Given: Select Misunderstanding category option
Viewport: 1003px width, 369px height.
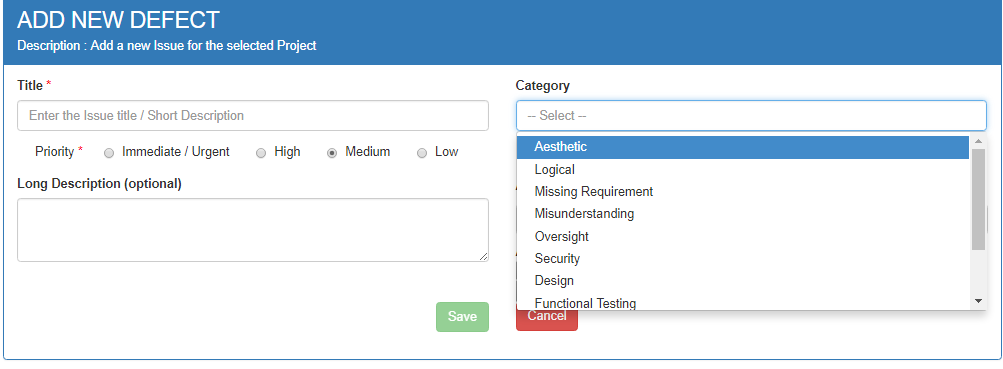Looking at the screenshot, I should tap(743, 214).
